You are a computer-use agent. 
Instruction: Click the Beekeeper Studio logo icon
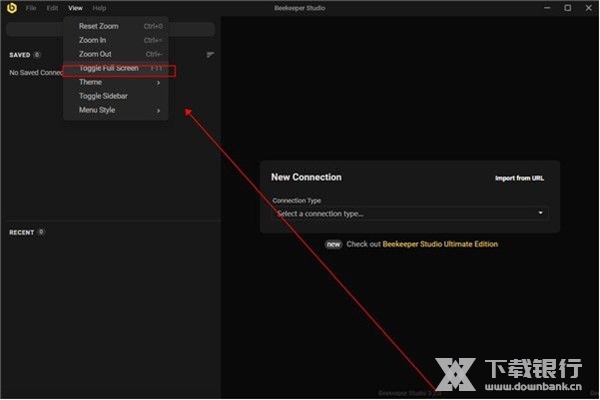click(x=9, y=7)
